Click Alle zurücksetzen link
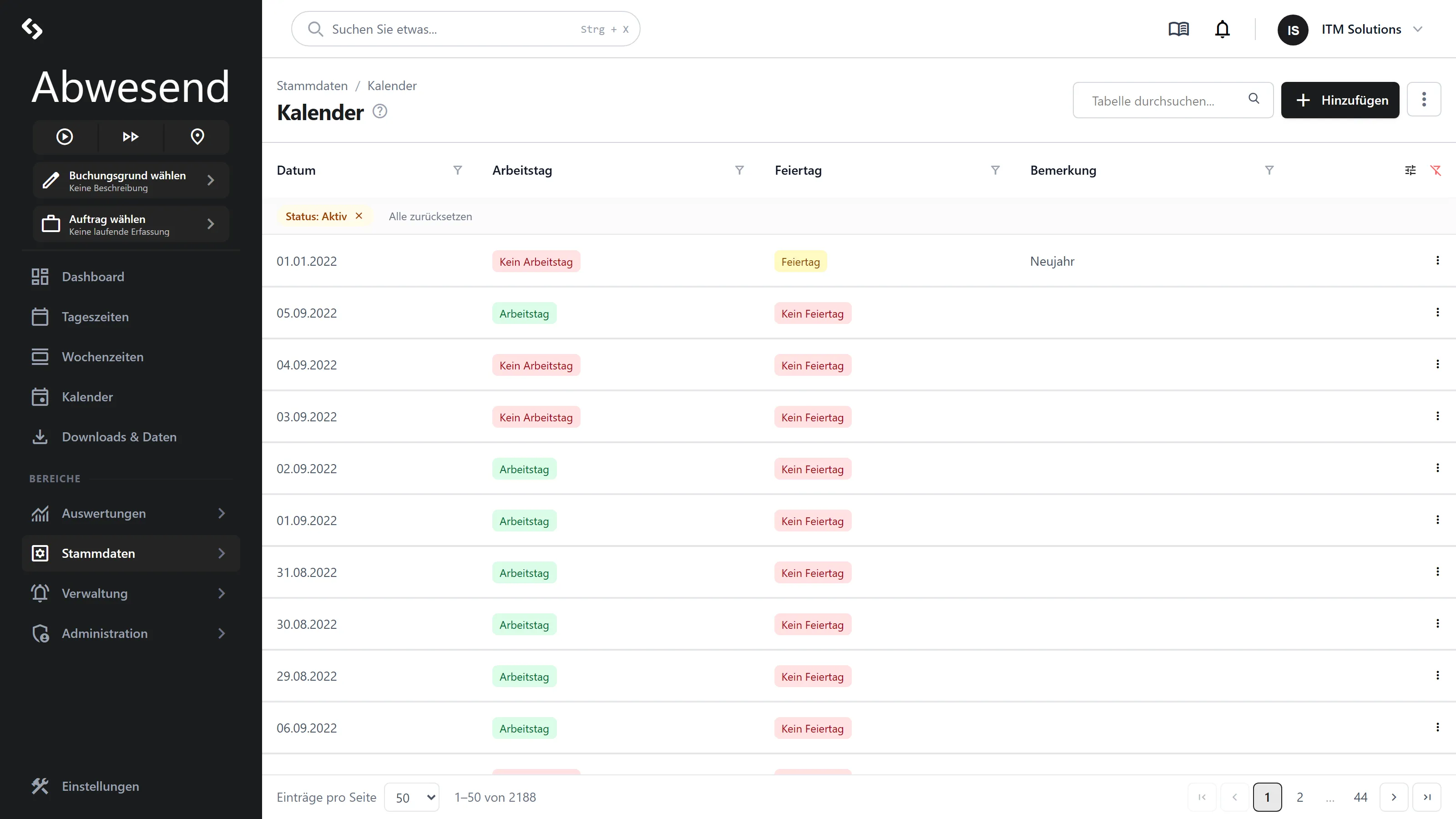1456x819 pixels. 430,217
